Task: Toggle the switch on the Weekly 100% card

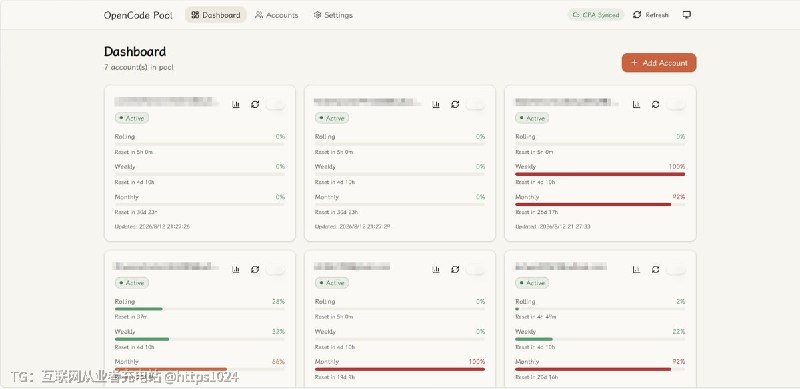Action: click(x=676, y=104)
